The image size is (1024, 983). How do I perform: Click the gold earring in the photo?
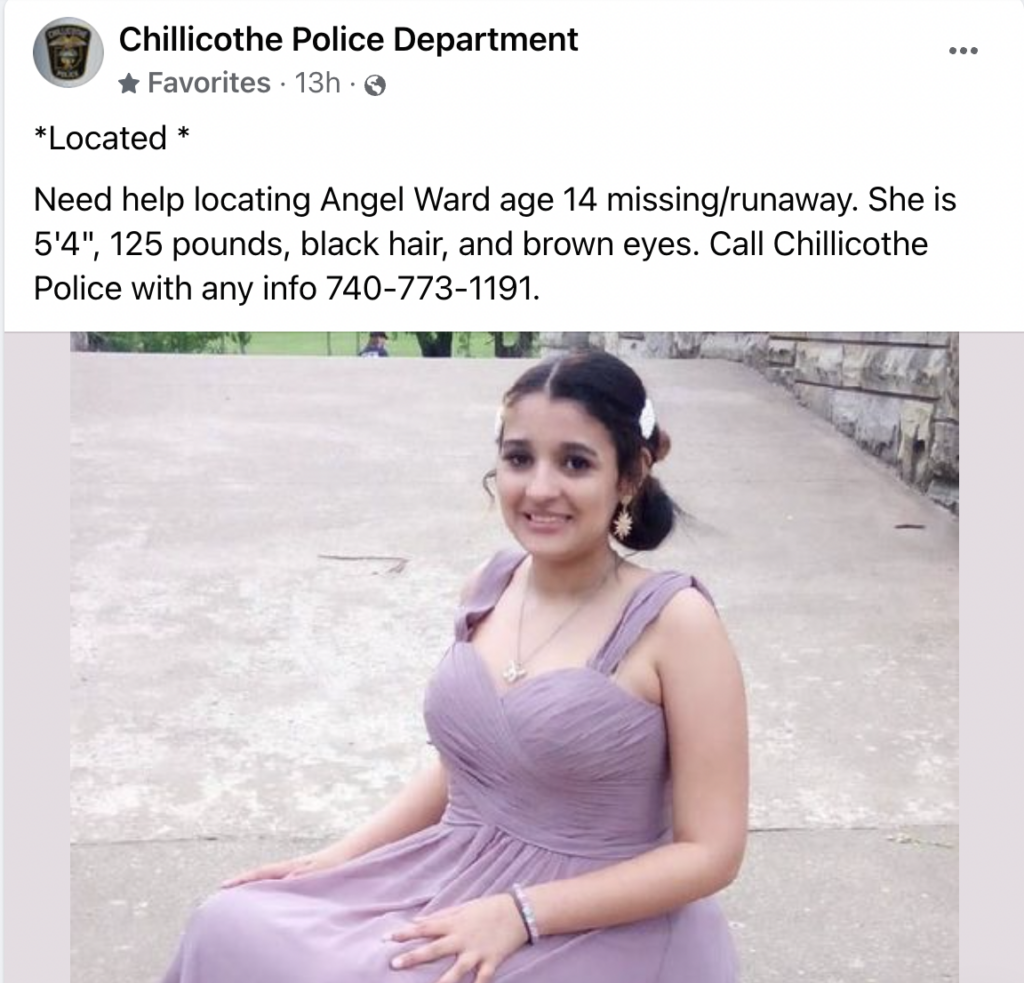[623, 517]
